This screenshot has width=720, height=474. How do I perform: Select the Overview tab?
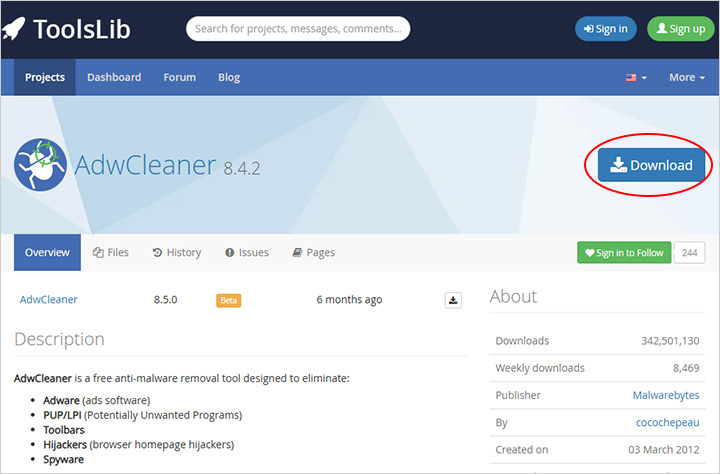(47, 252)
